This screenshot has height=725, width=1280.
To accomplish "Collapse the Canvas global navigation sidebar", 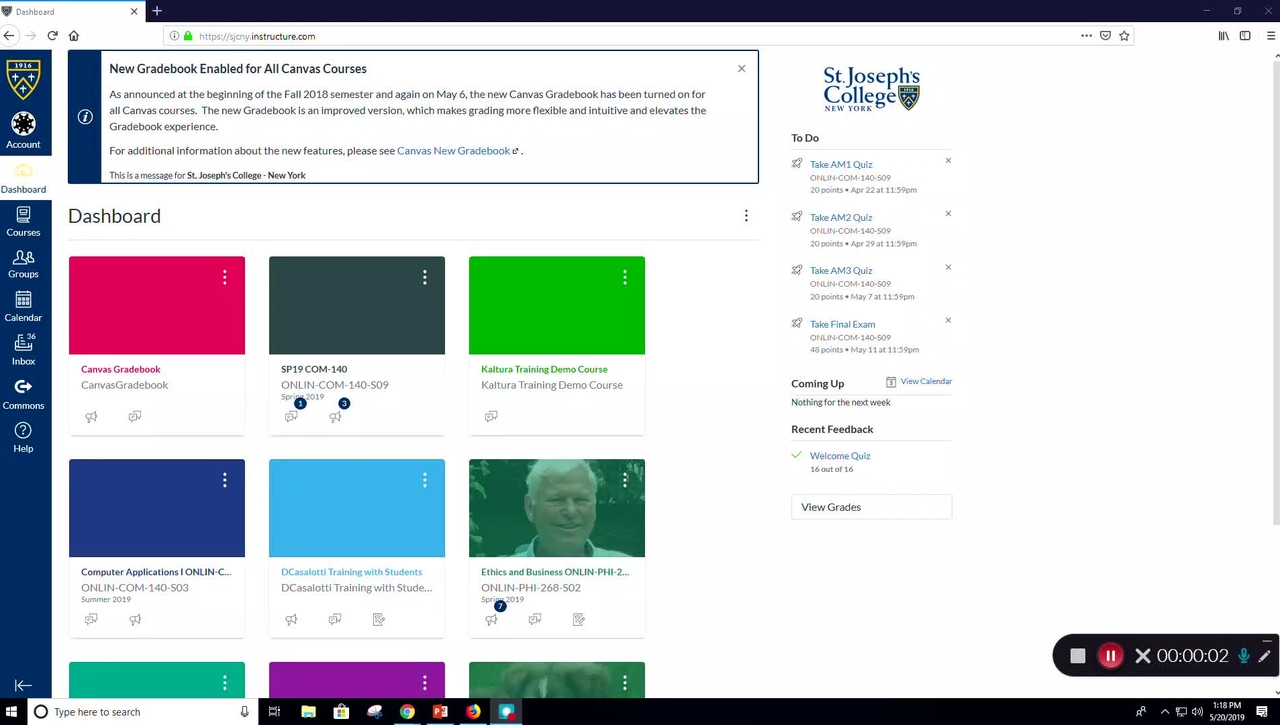I will tap(23, 685).
